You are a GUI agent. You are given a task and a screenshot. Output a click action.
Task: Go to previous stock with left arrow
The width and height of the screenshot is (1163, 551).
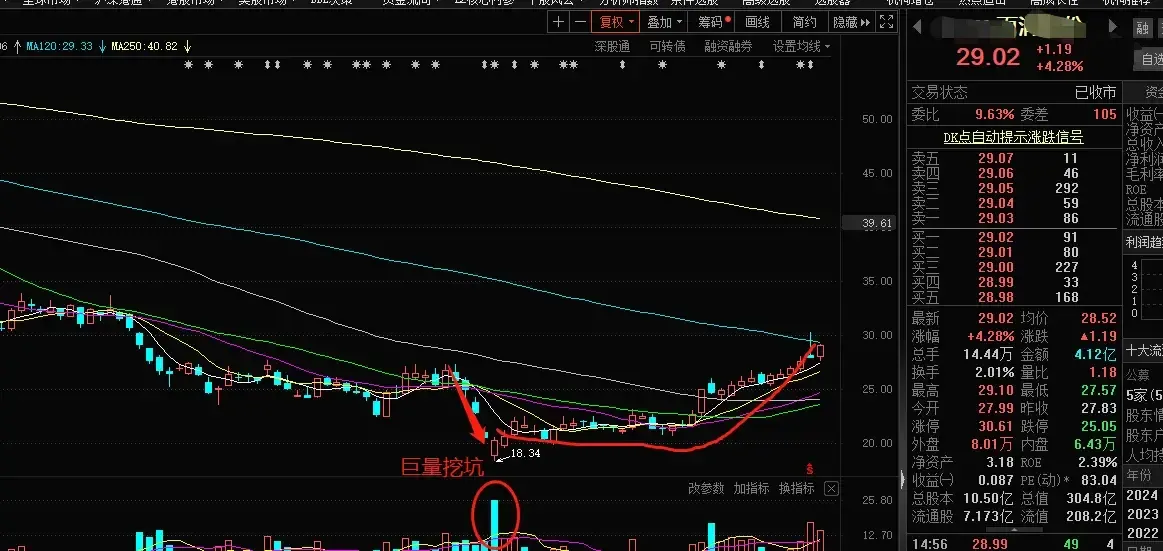point(917,27)
